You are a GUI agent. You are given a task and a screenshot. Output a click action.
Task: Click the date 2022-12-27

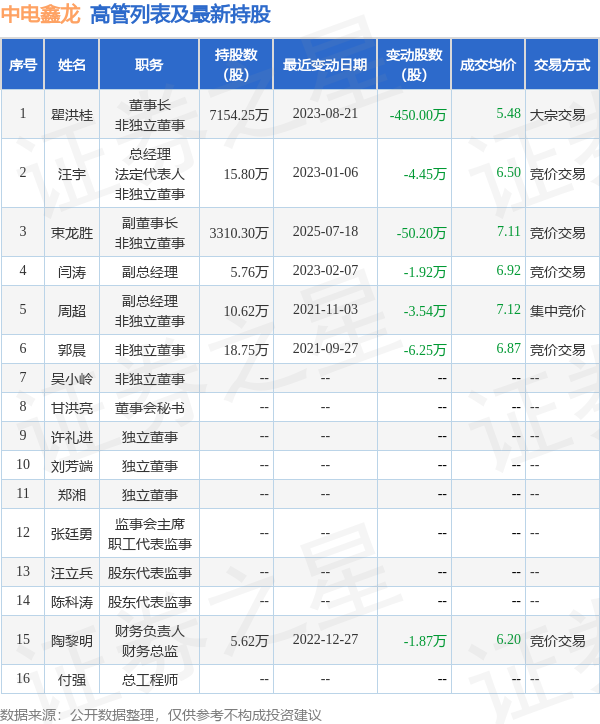(x=325, y=640)
